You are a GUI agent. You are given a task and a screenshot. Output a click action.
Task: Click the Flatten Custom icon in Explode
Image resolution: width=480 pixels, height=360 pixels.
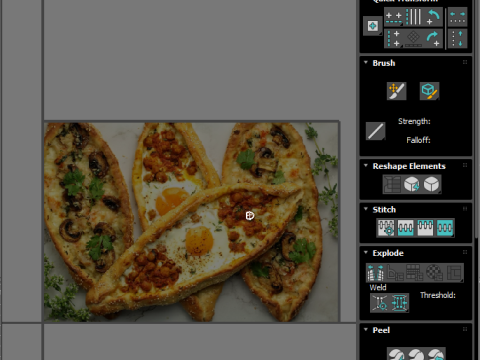[x=454, y=273]
